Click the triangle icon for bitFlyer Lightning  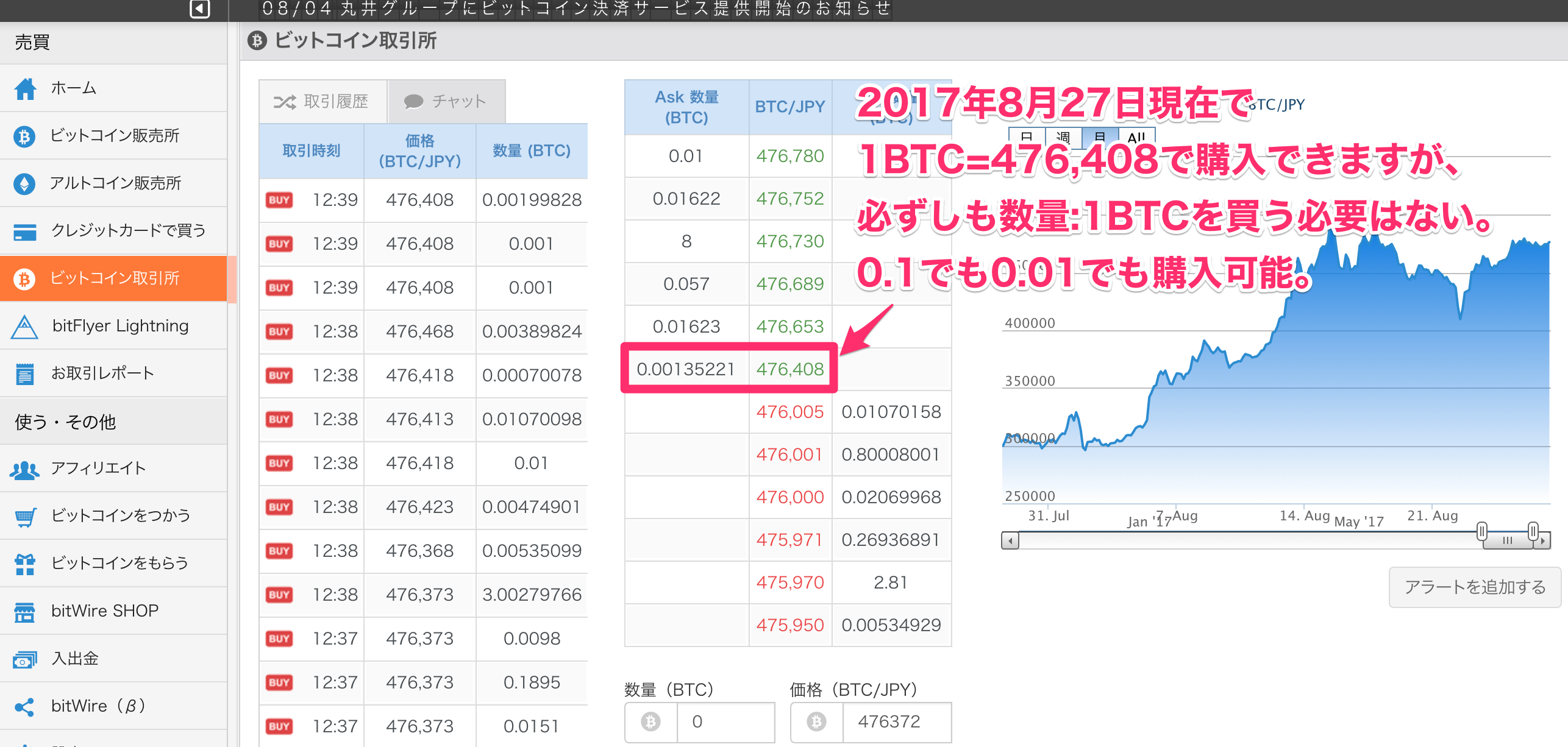click(x=24, y=327)
